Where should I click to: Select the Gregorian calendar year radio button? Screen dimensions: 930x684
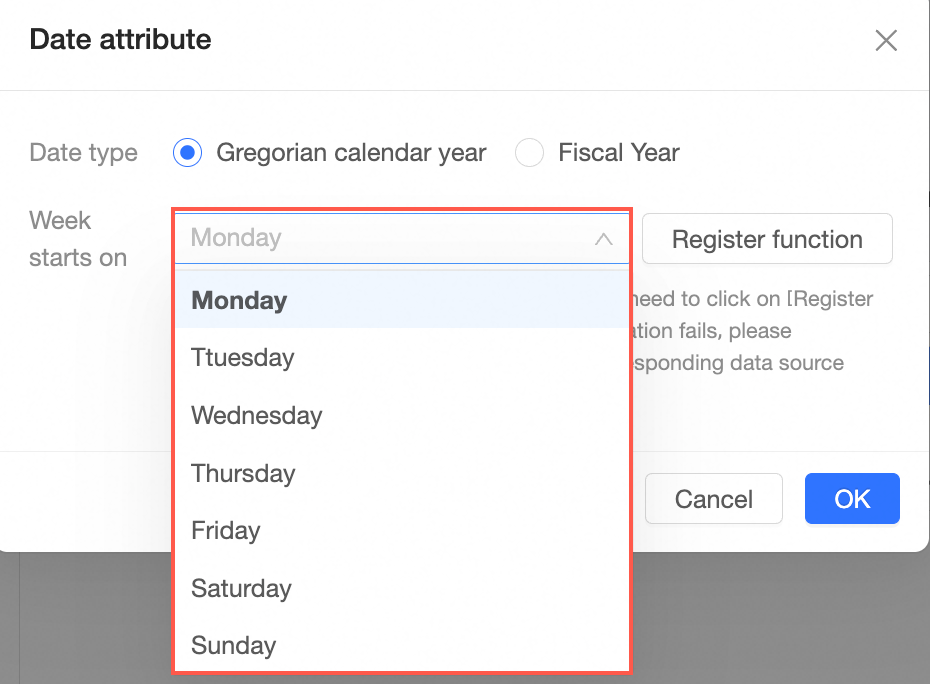pos(187,153)
